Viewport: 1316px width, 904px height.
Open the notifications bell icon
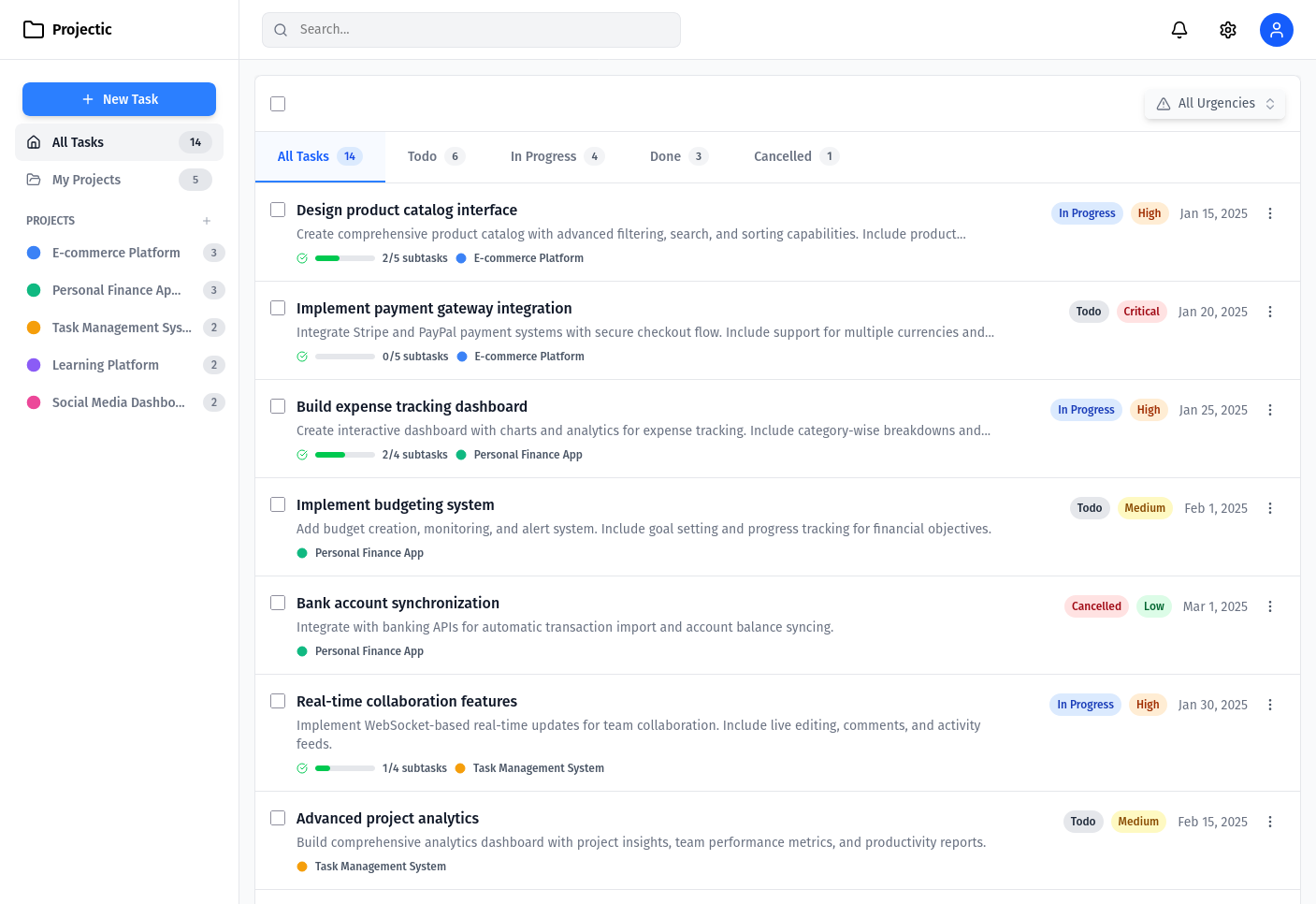(1179, 30)
